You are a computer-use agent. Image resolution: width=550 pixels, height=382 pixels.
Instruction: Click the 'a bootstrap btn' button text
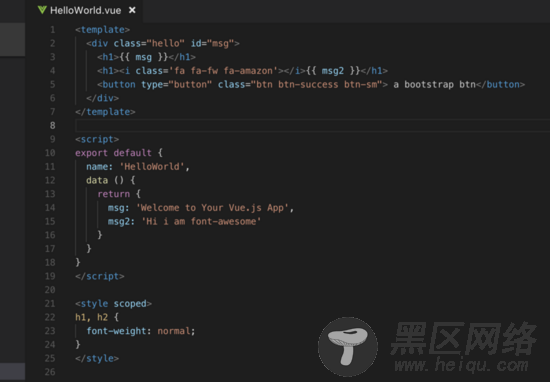click(x=434, y=85)
